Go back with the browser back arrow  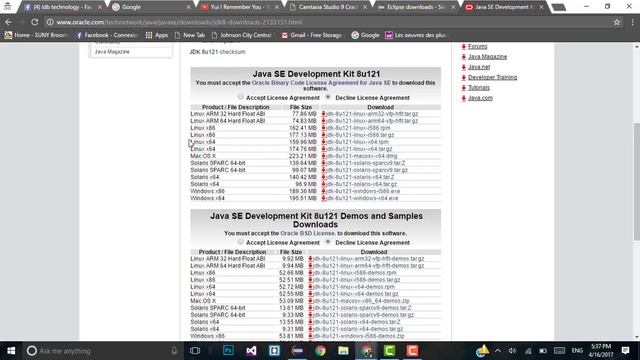coord(9,22)
